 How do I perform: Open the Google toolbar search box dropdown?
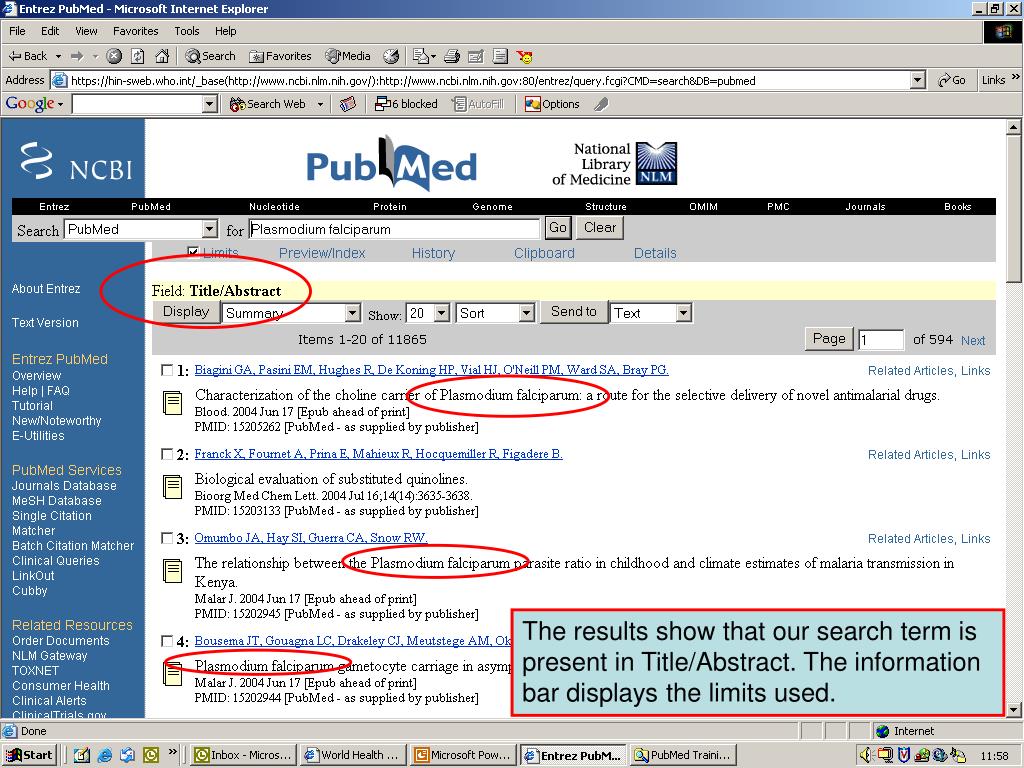[x=209, y=104]
